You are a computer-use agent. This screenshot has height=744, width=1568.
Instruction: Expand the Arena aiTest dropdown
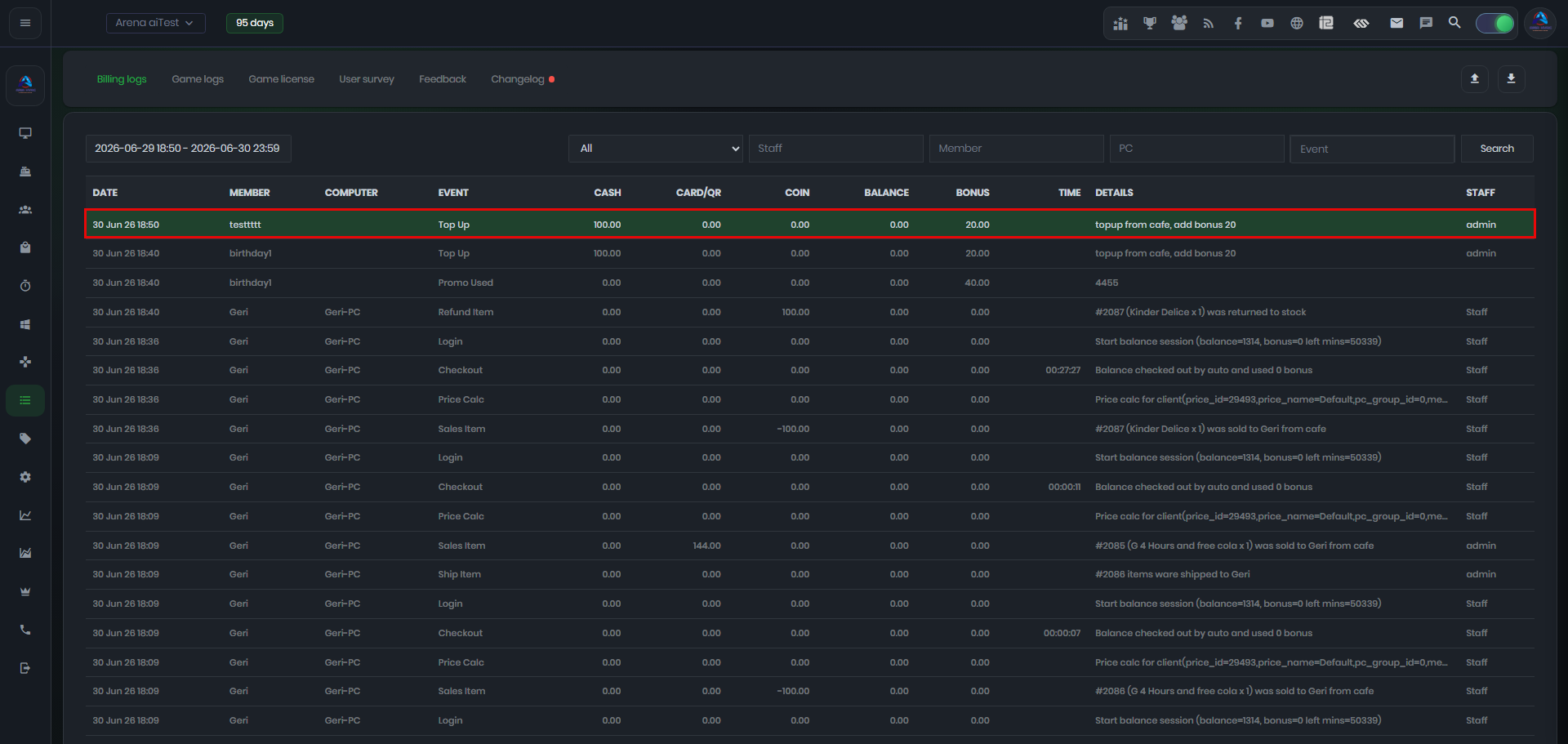[155, 23]
